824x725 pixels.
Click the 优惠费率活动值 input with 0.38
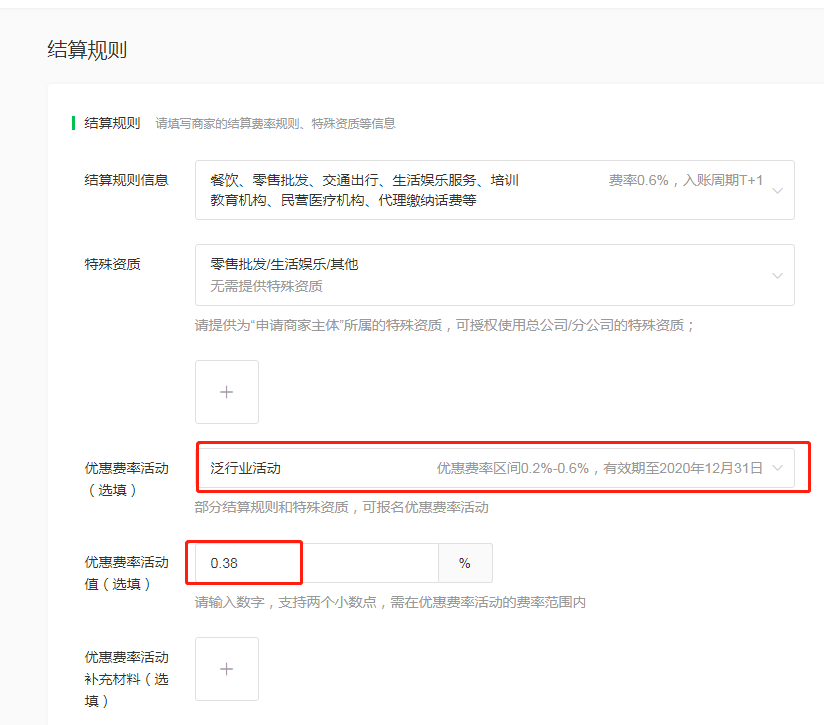pyautogui.click(x=316, y=563)
